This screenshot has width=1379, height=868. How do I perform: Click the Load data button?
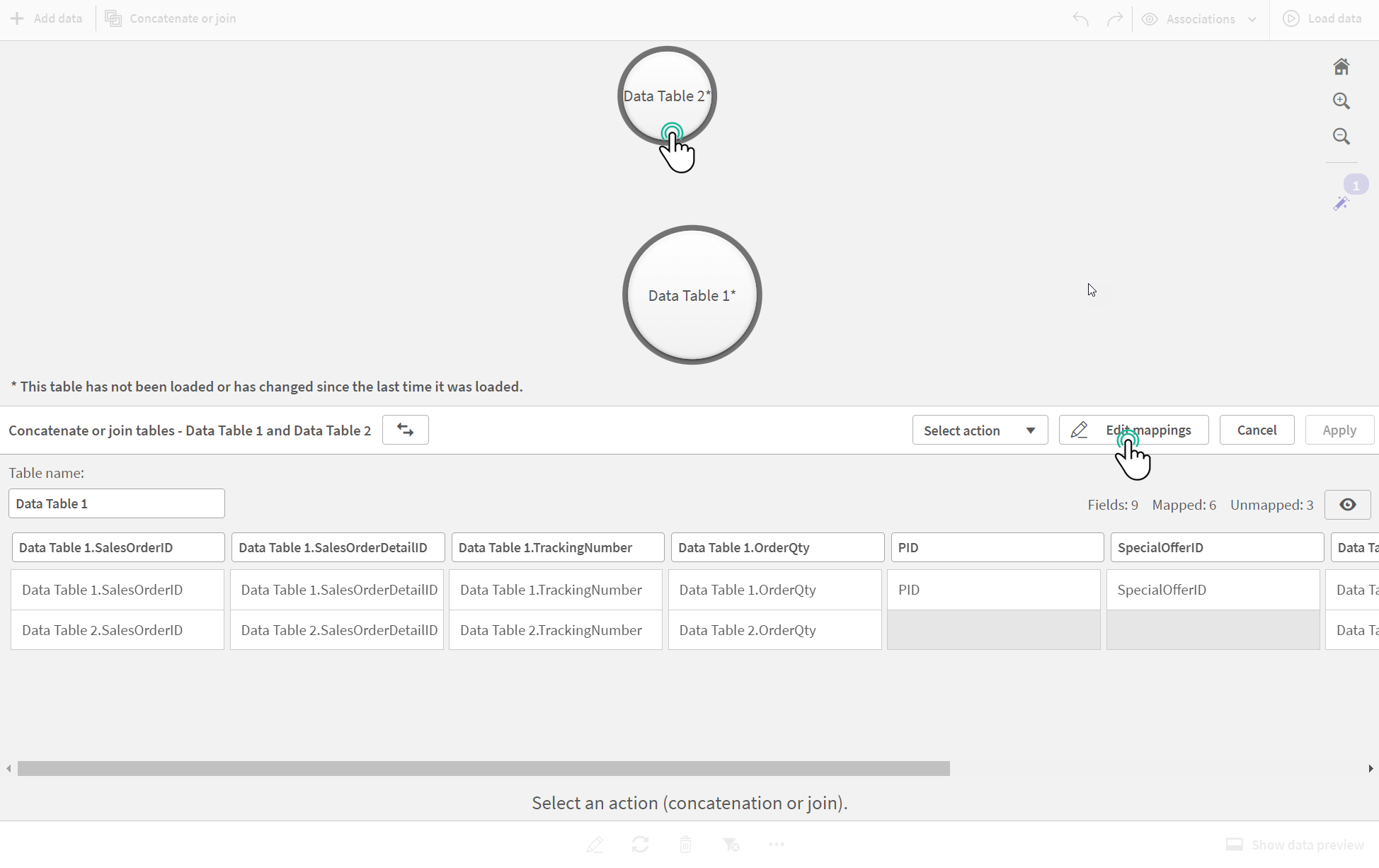pyautogui.click(x=1324, y=18)
